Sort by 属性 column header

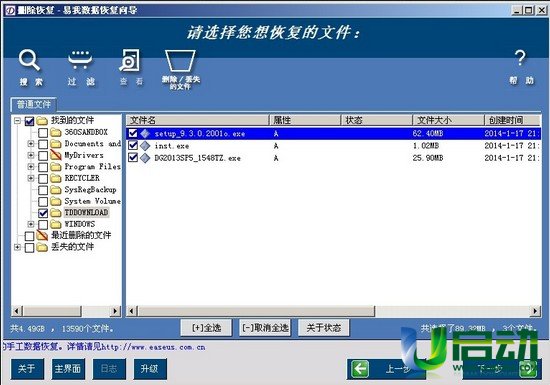pos(305,120)
